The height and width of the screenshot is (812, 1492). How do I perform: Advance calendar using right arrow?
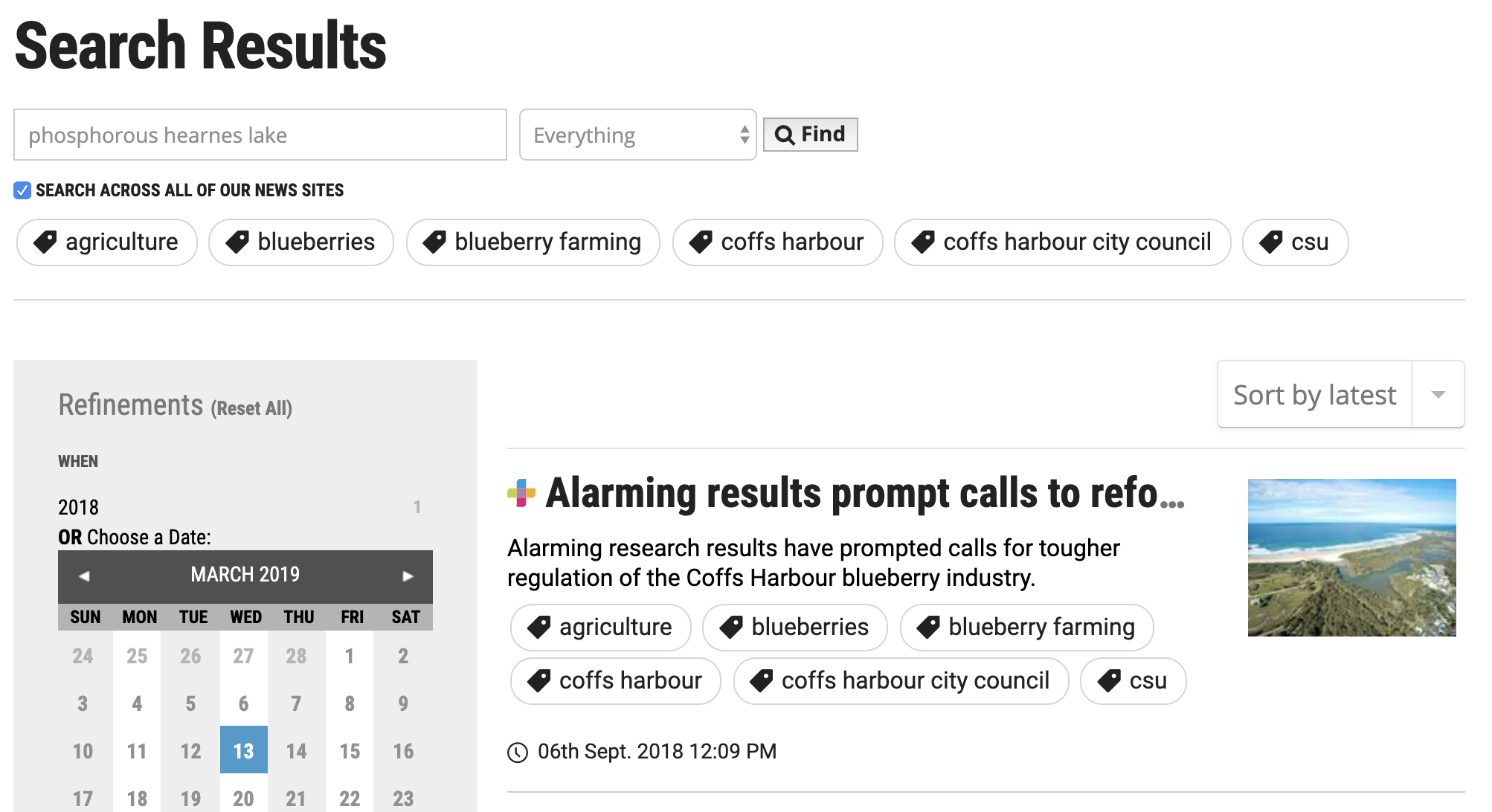point(407,576)
